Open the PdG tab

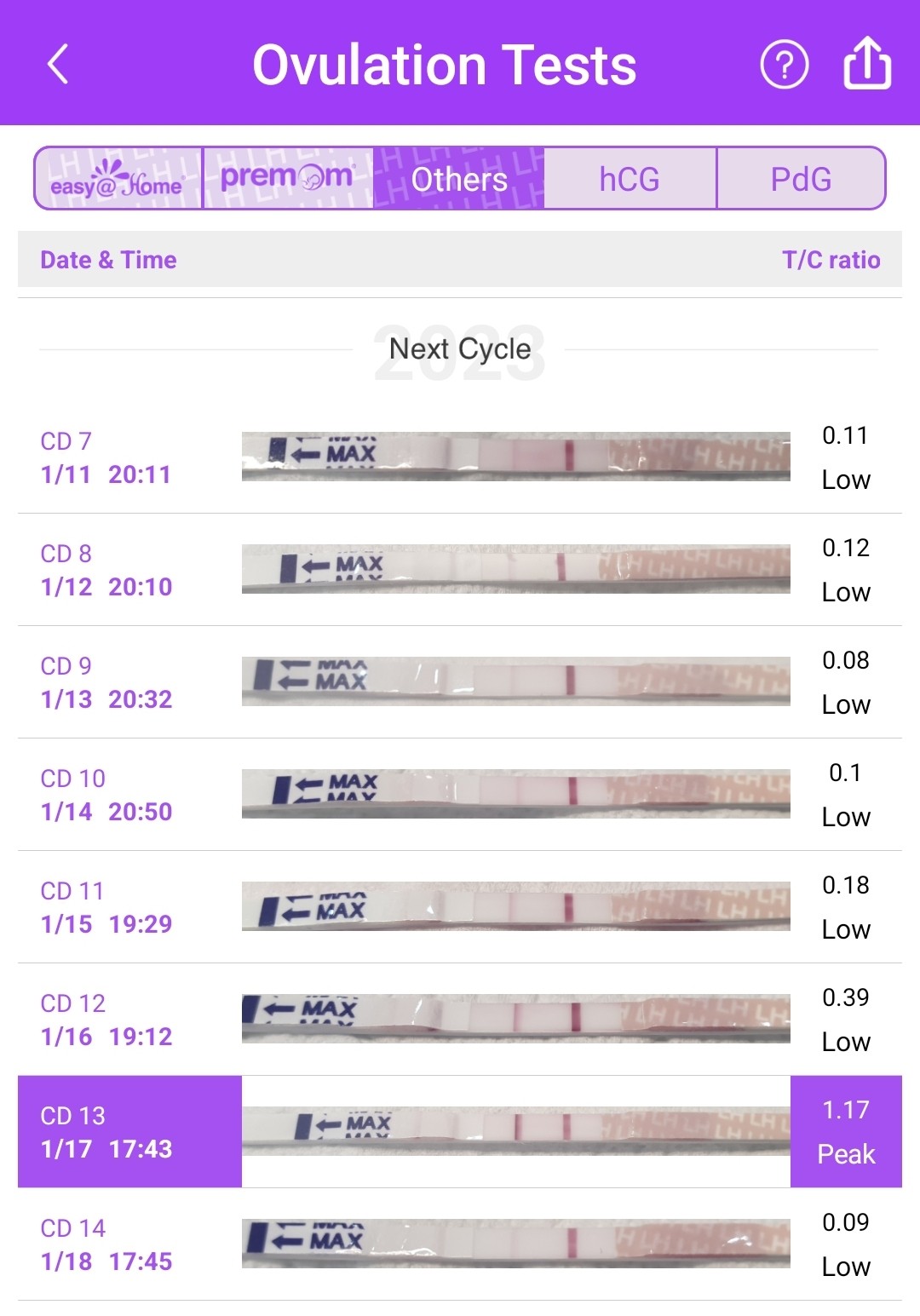click(801, 178)
